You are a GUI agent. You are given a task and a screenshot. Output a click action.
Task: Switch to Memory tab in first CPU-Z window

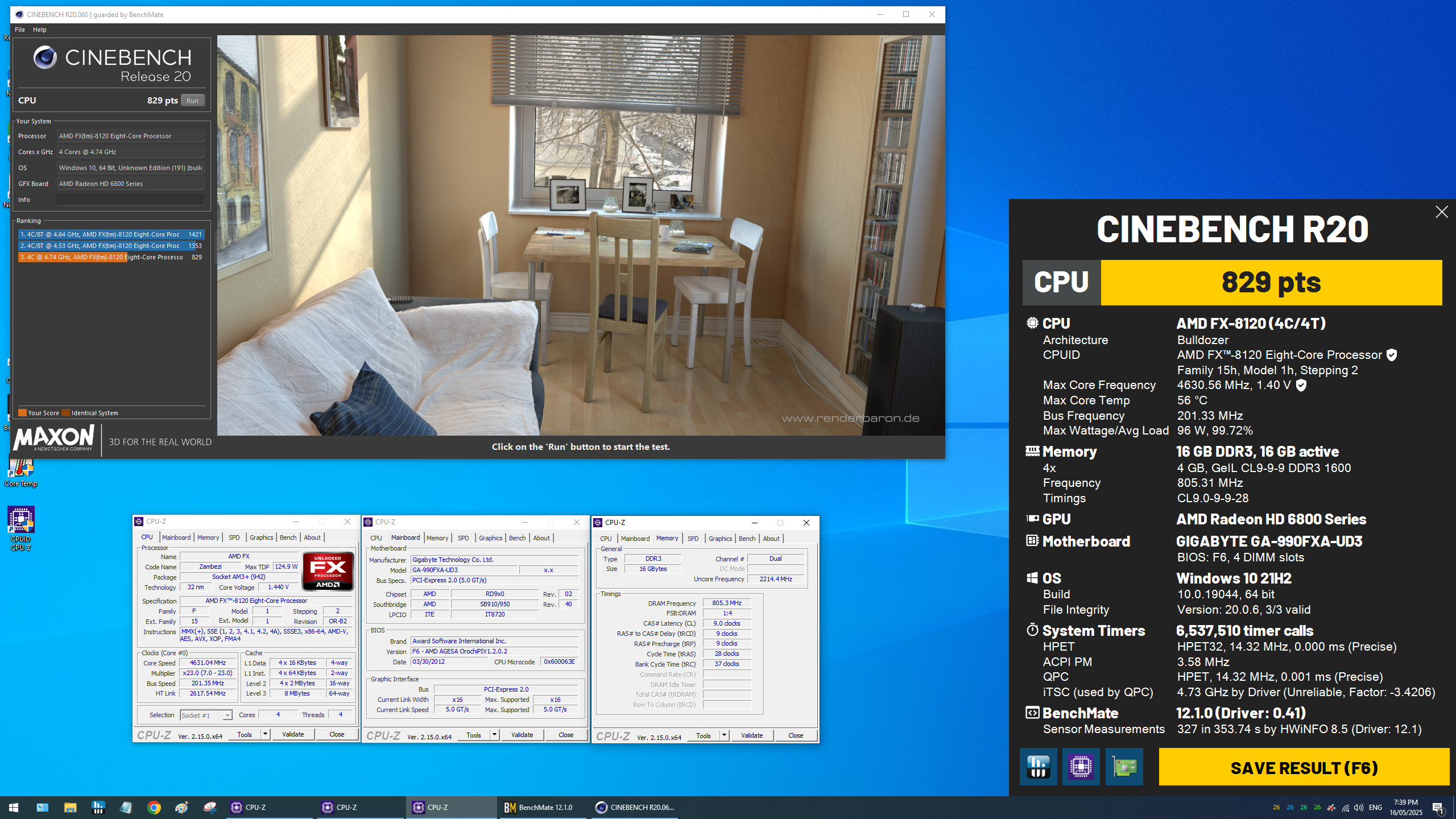208,537
